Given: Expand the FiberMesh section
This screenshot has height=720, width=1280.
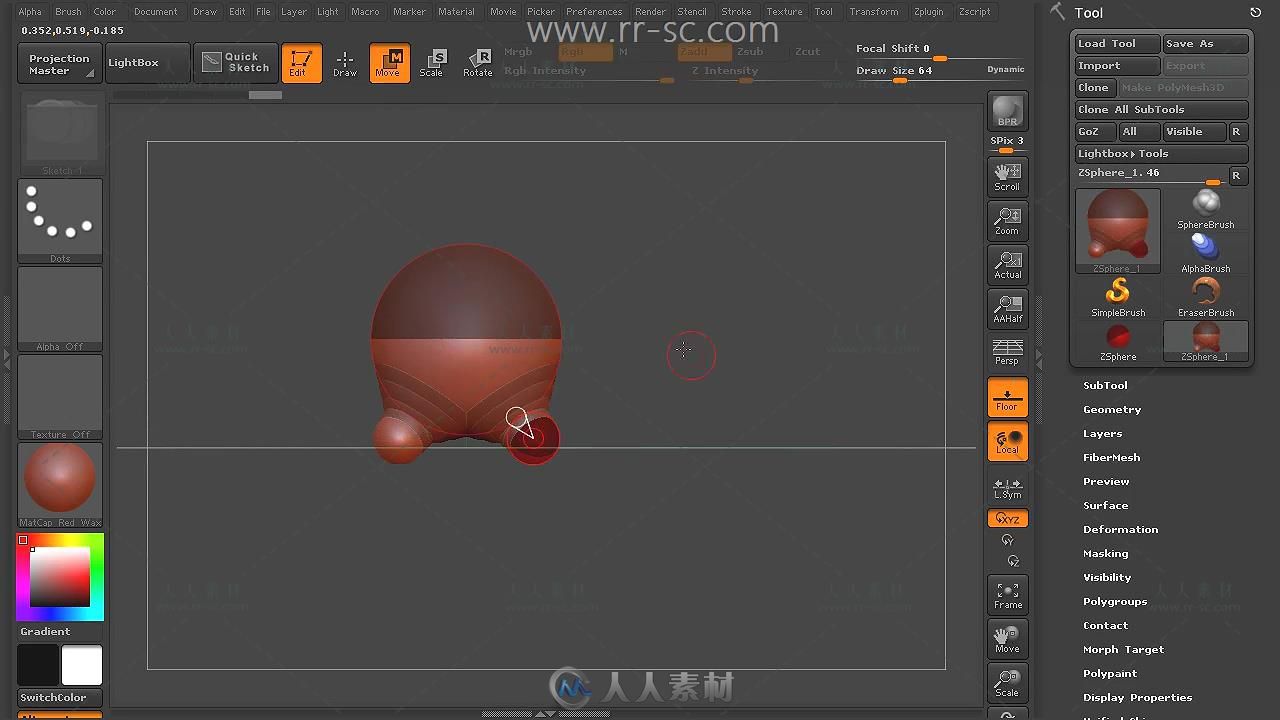Looking at the screenshot, I should [x=1111, y=457].
